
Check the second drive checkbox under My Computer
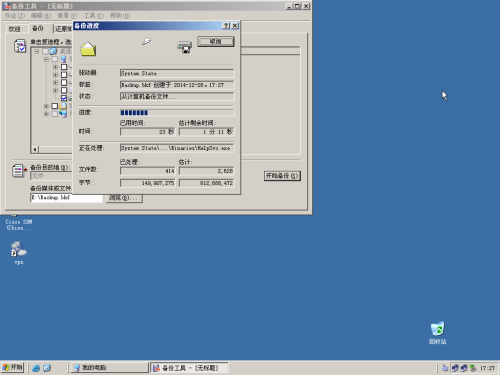click(64, 75)
